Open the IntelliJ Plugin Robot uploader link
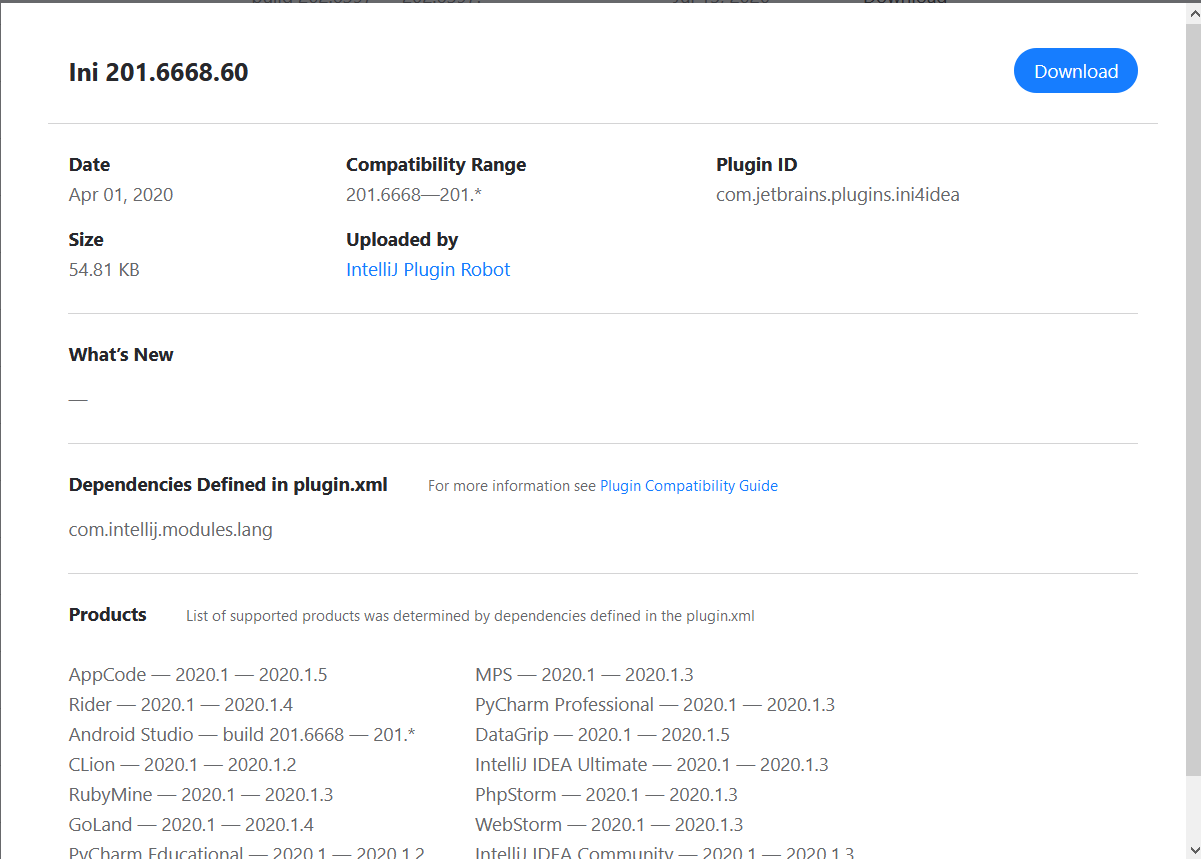The image size is (1201, 859). (x=428, y=270)
